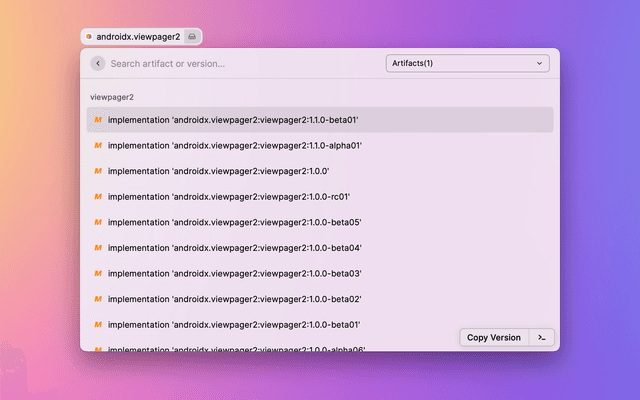640x400 pixels.
Task: Click the Maven icon on the 1.0.0-rc01 row
Action: click(98, 197)
